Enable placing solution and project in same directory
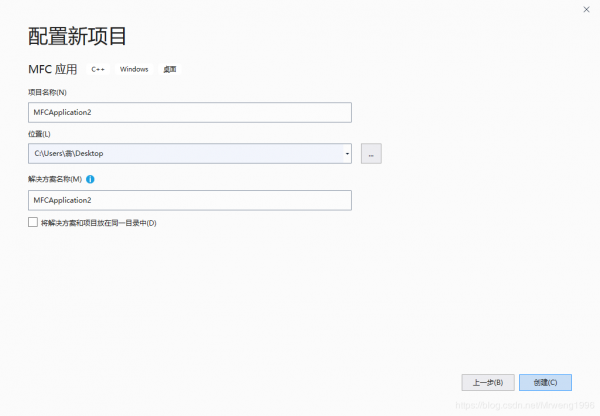 pos(33,222)
